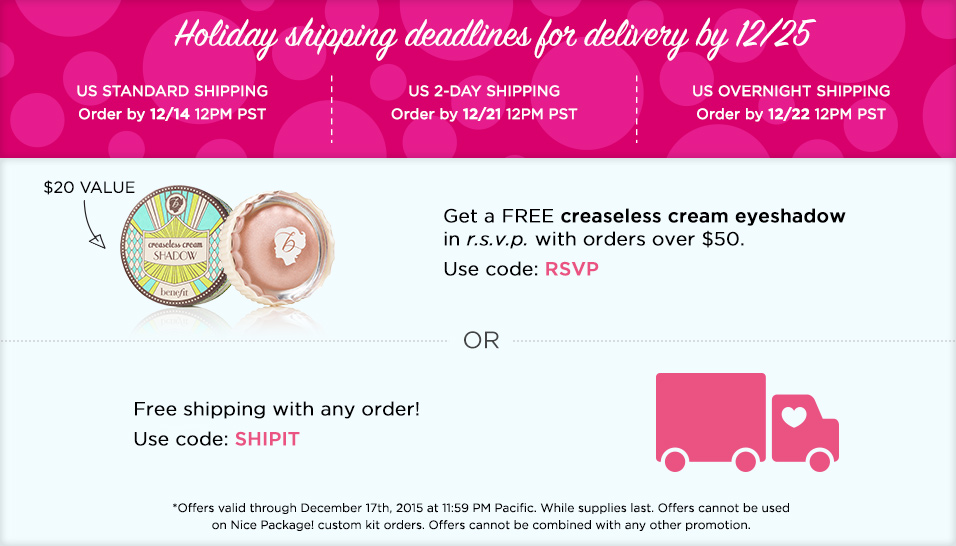Click the Holiday shipping deadlines headline
The width and height of the screenshot is (956, 546).
tap(491, 36)
